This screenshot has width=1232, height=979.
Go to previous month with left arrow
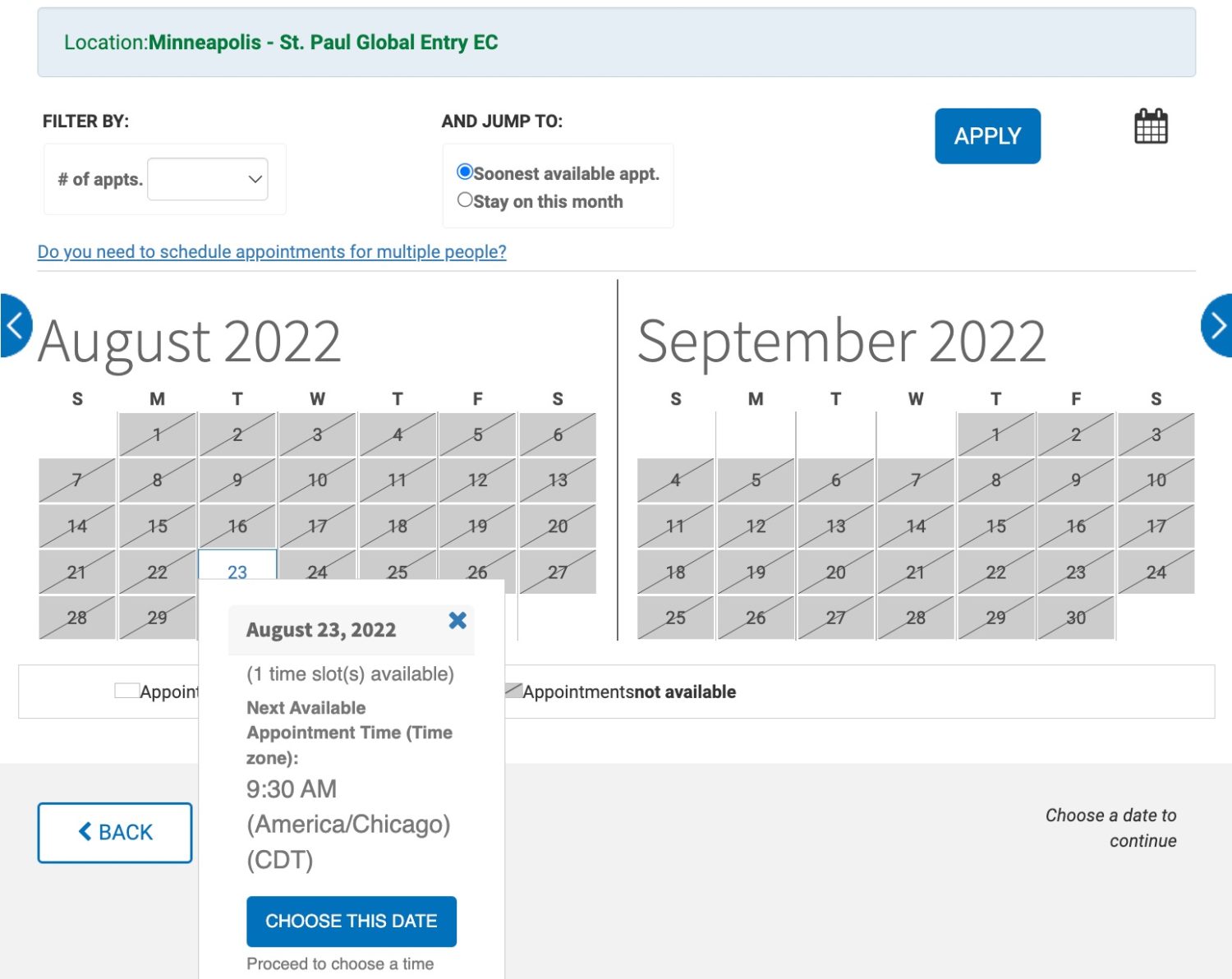pyautogui.click(x=15, y=326)
